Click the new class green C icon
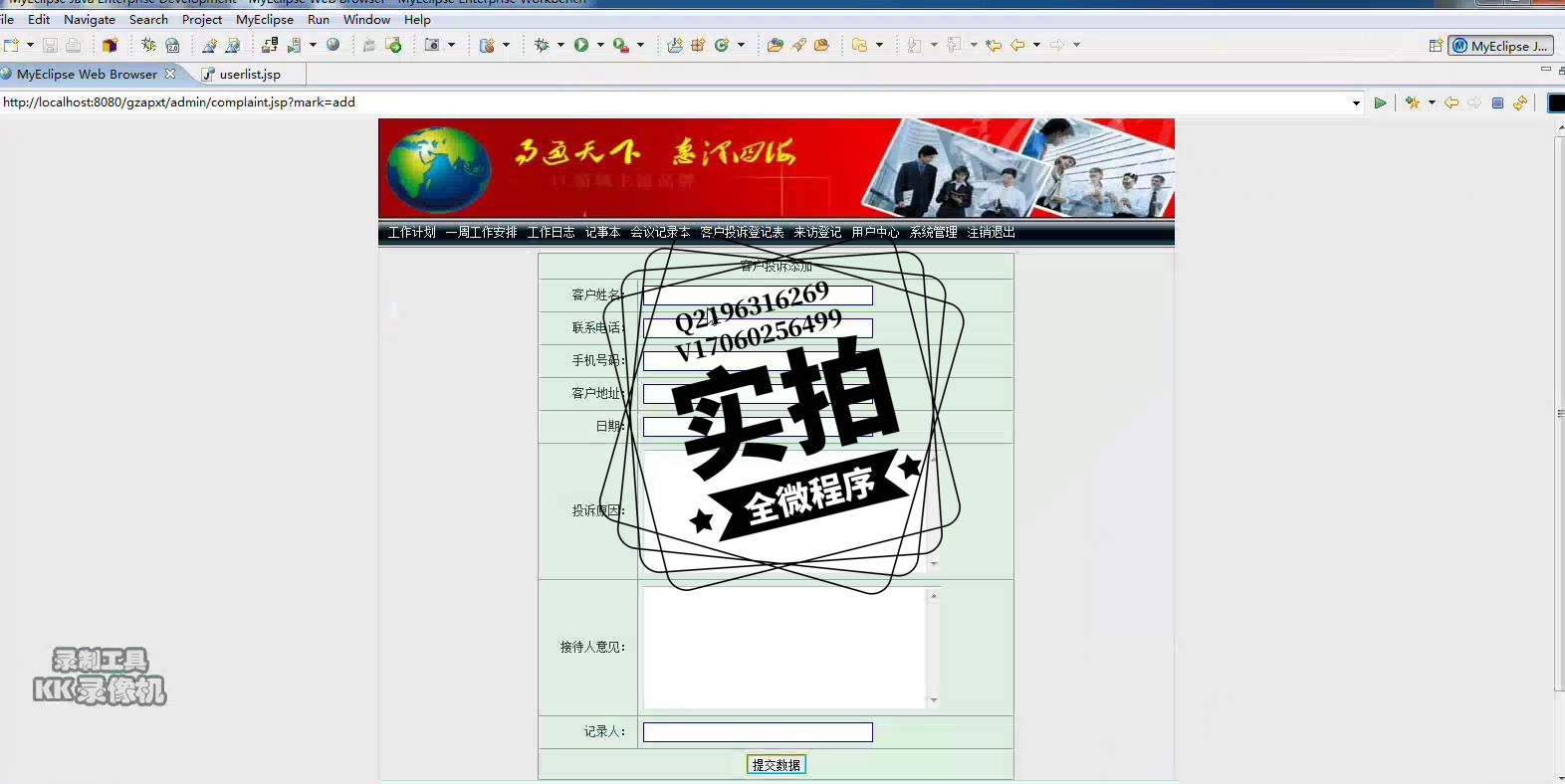Image resolution: width=1565 pixels, height=784 pixels. (722, 45)
